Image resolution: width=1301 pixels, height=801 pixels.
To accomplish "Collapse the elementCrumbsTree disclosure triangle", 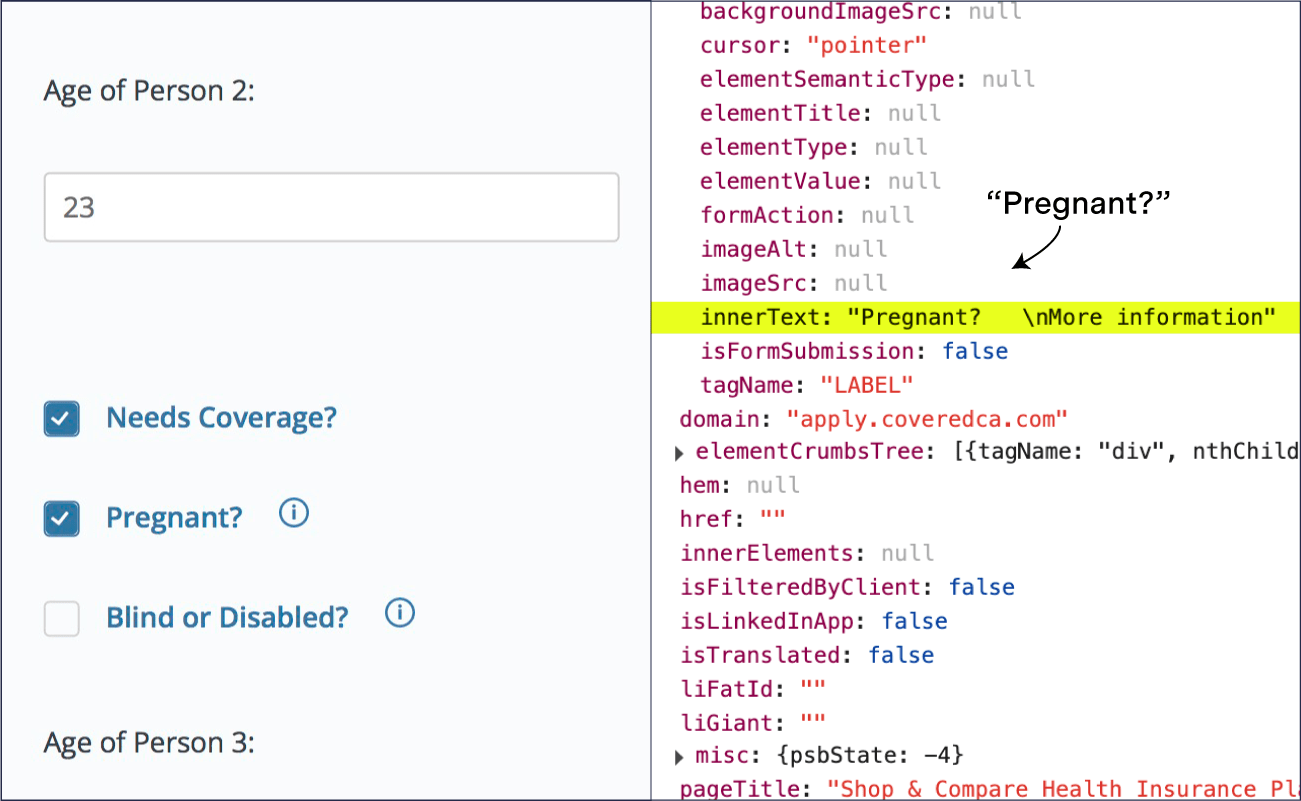I will click(679, 452).
